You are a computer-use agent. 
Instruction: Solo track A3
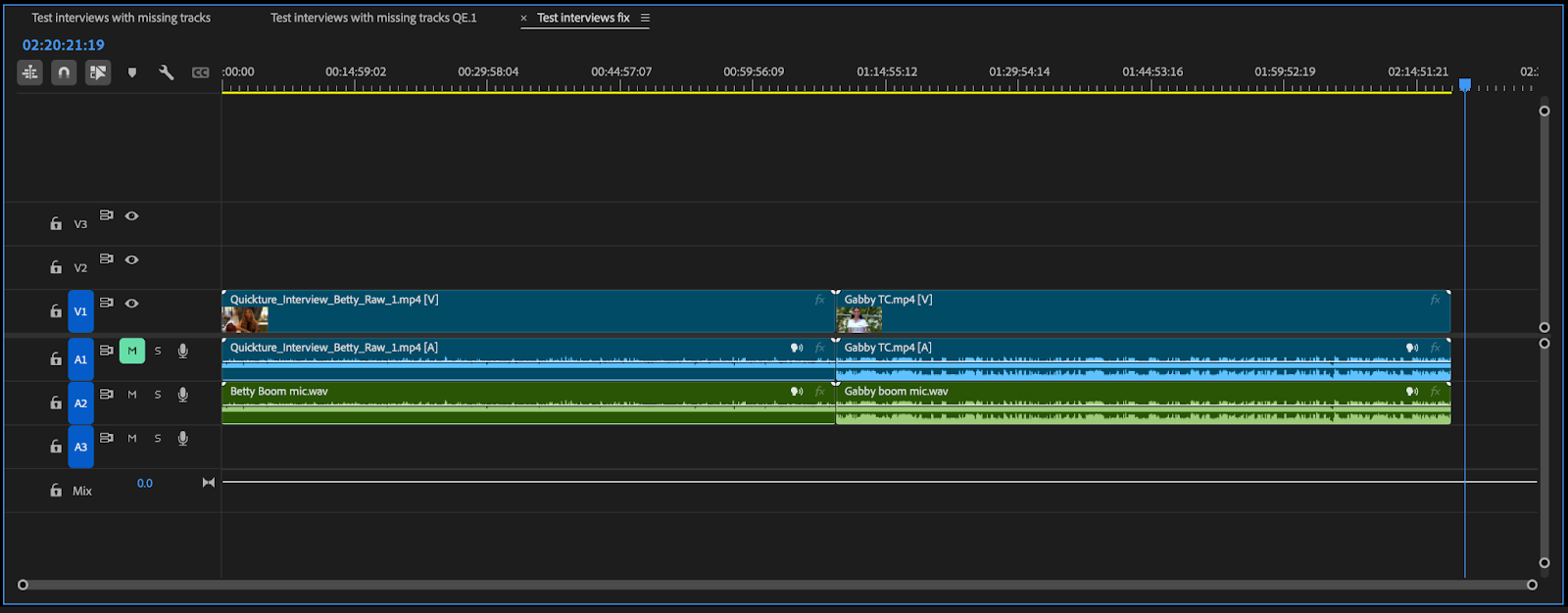158,439
